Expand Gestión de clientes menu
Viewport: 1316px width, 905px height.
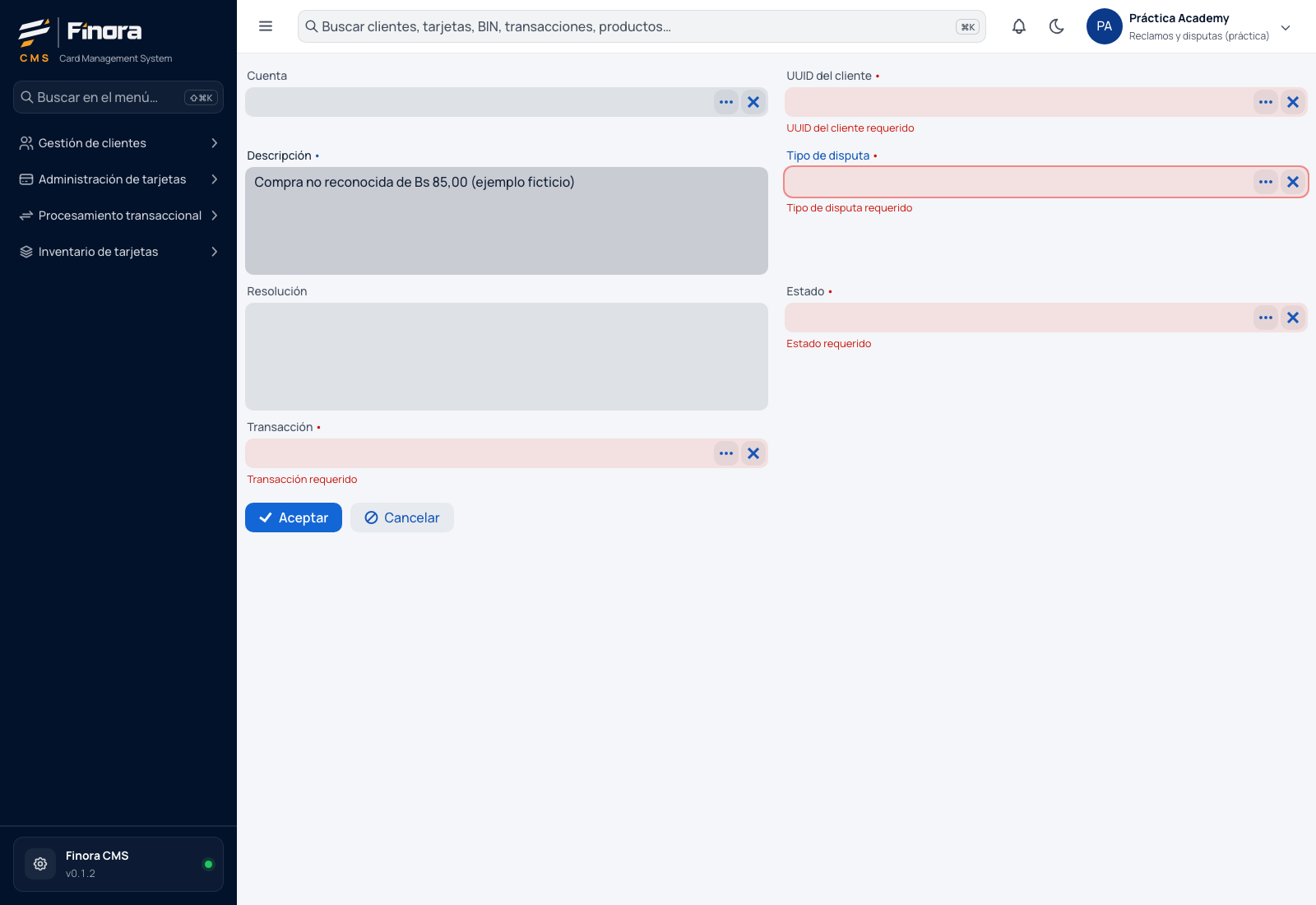pyautogui.click(x=118, y=143)
